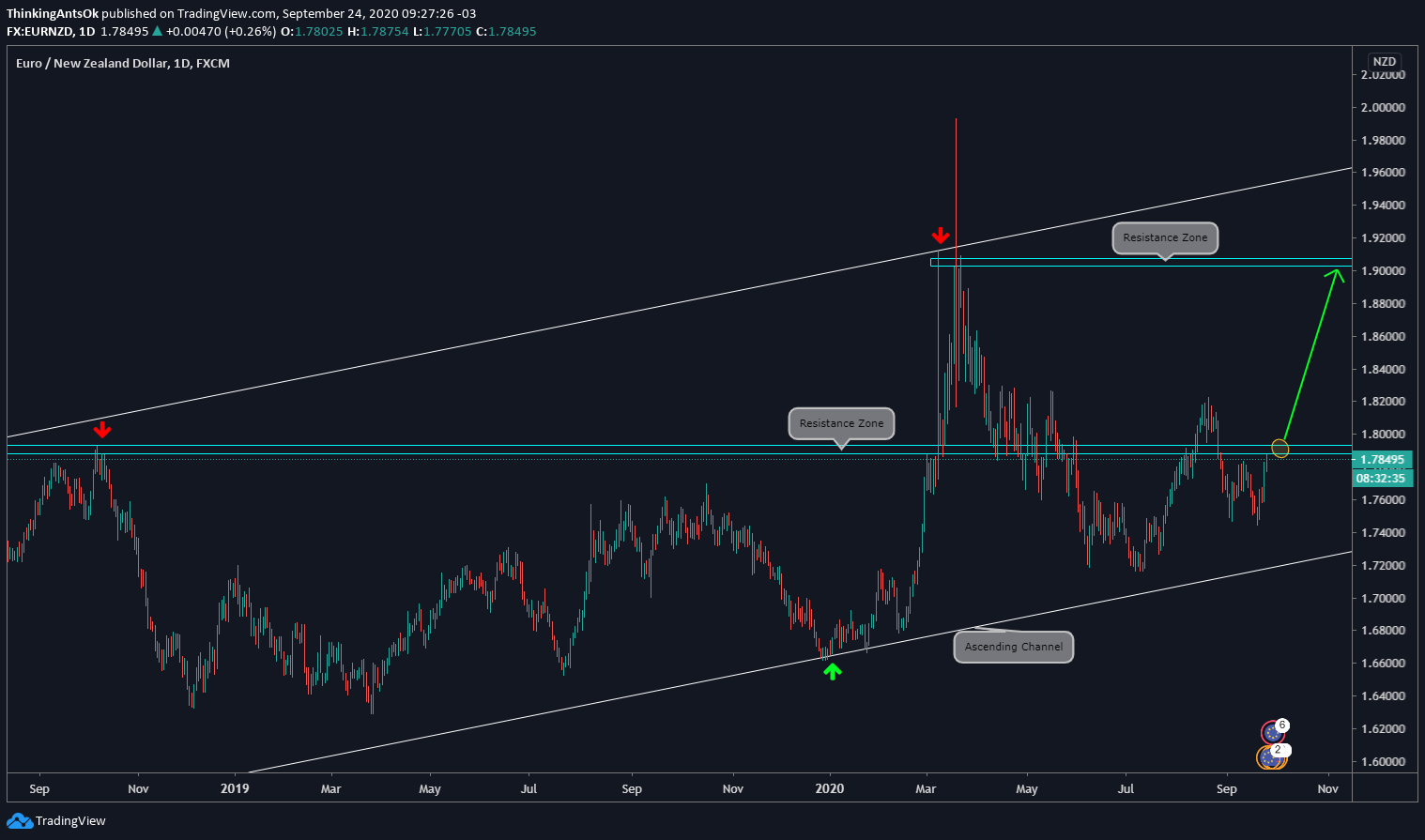Select the 'Mar' label next to 2020 on time axis
1425x840 pixels.
click(x=926, y=788)
